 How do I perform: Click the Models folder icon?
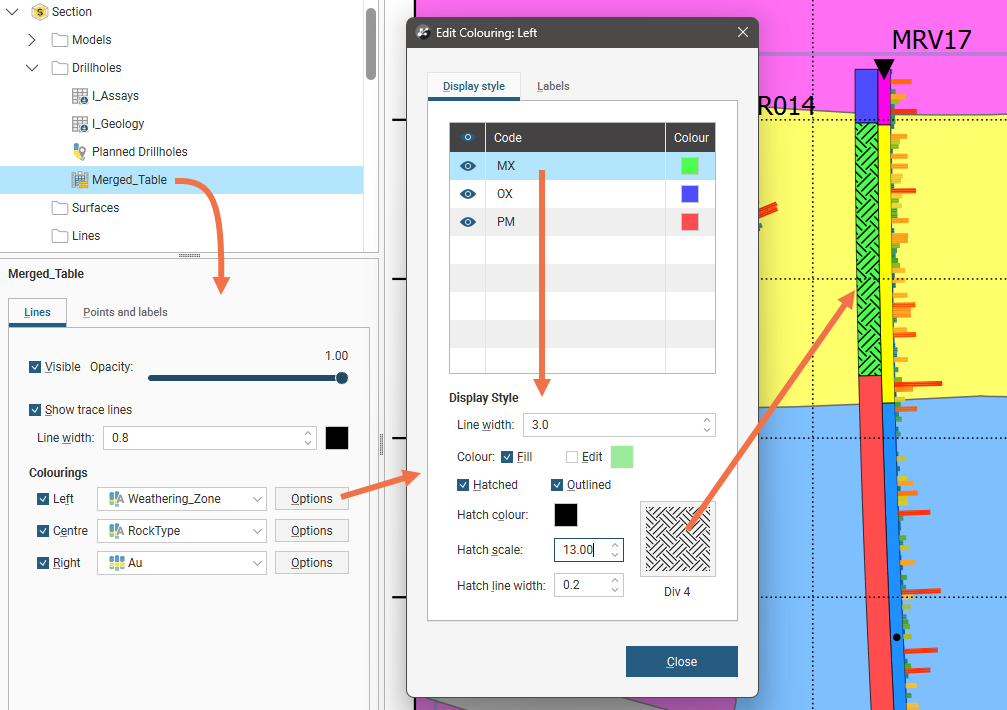pyautogui.click(x=60, y=40)
